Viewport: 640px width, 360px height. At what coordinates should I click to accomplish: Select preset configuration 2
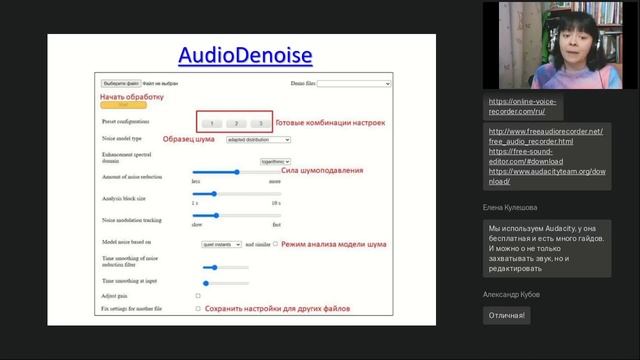click(236, 123)
